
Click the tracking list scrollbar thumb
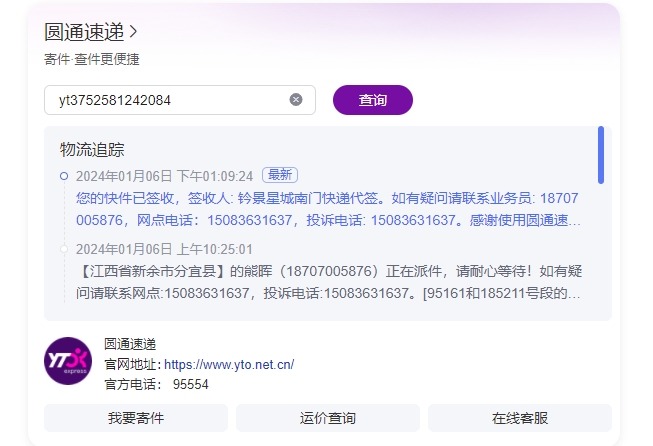(x=601, y=155)
